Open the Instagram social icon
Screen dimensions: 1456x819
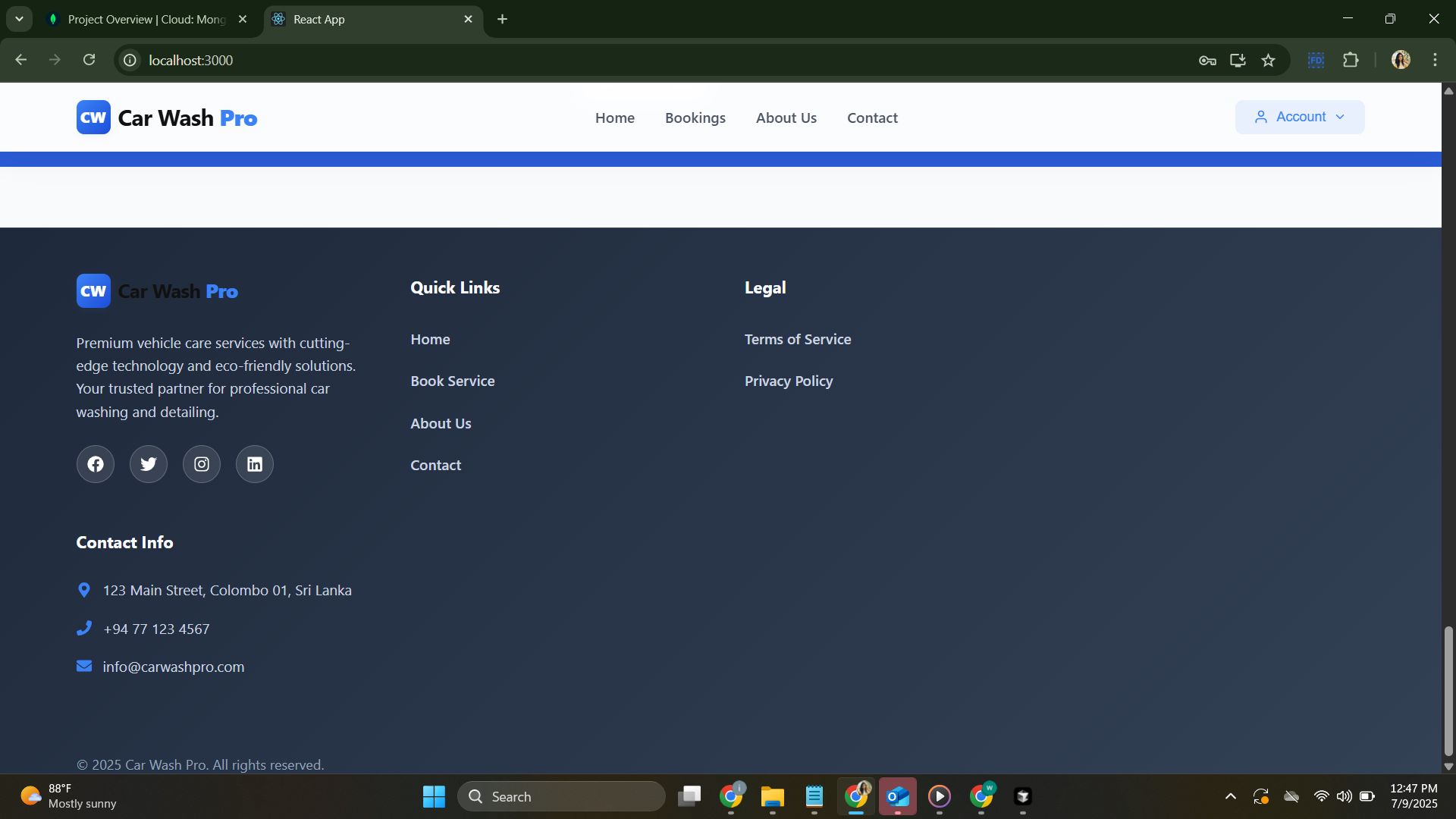click(x=202, y=464)
